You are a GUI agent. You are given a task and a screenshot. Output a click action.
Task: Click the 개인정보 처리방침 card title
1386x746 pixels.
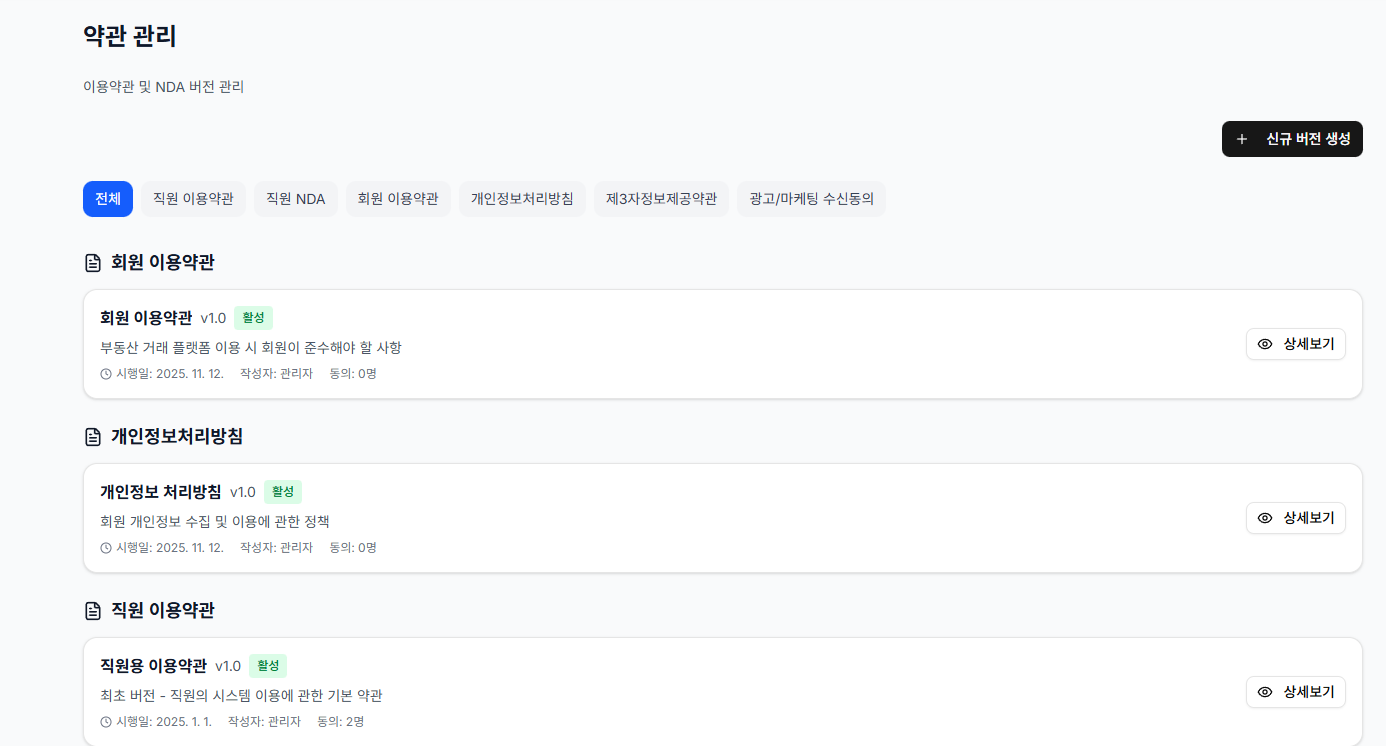click(x=161, y=492)
